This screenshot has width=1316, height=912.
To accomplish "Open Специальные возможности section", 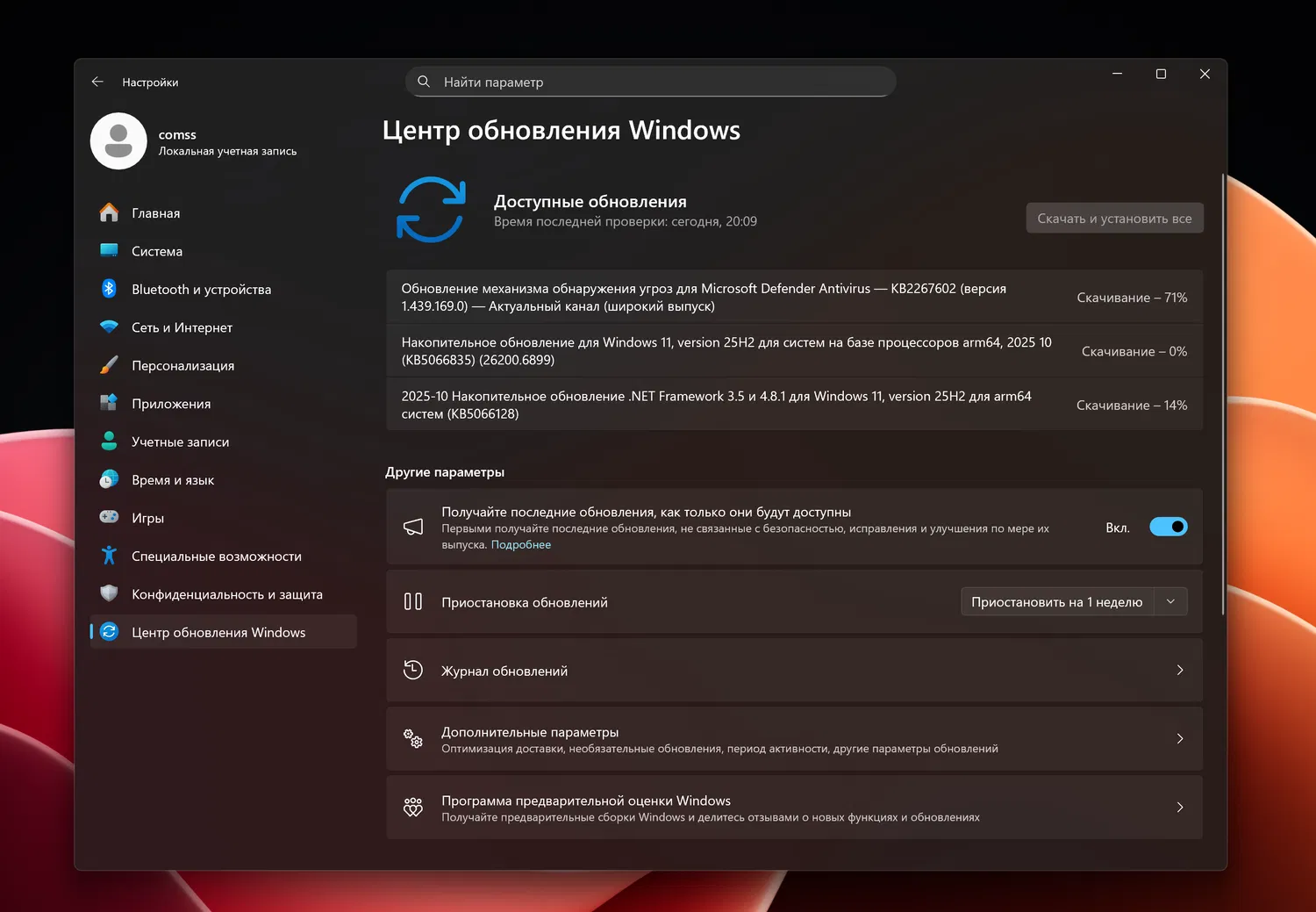I will pyautogui.click(x=224, y=556).
